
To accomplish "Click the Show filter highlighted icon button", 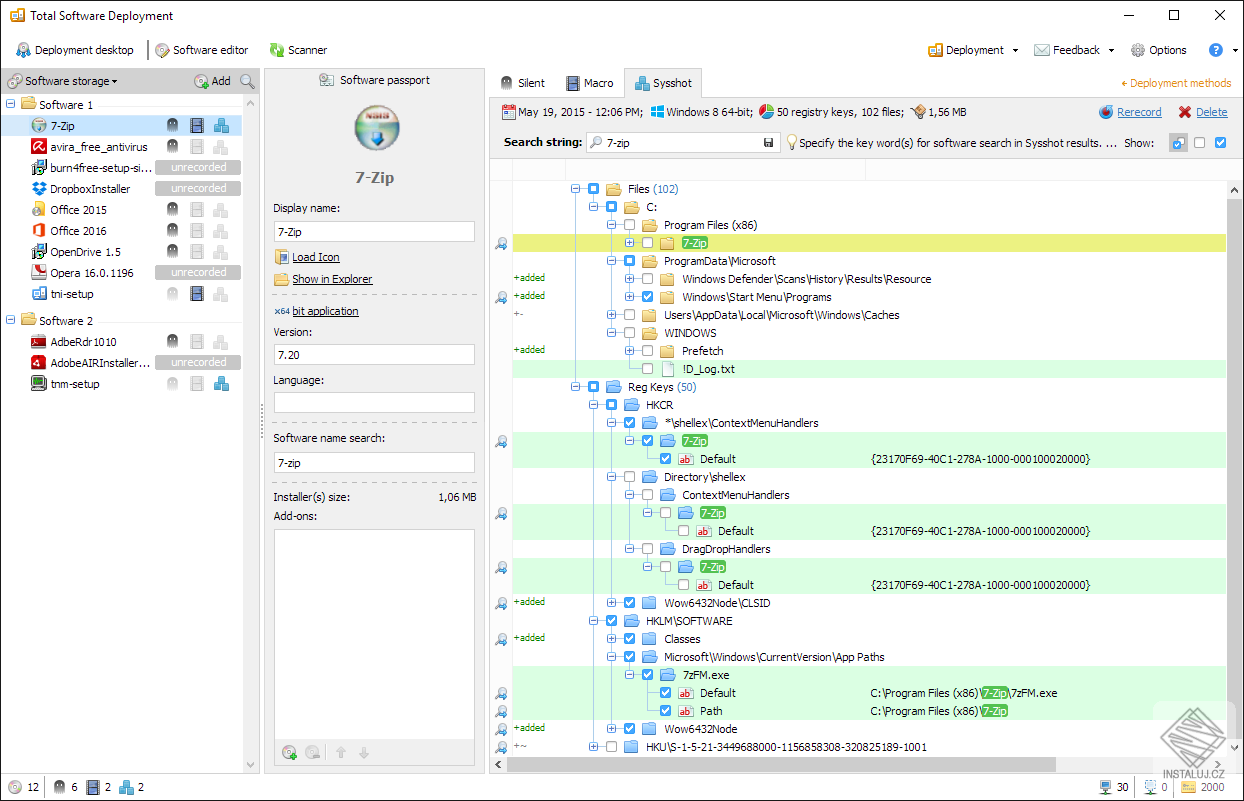I will click(x=1178, y=143).
